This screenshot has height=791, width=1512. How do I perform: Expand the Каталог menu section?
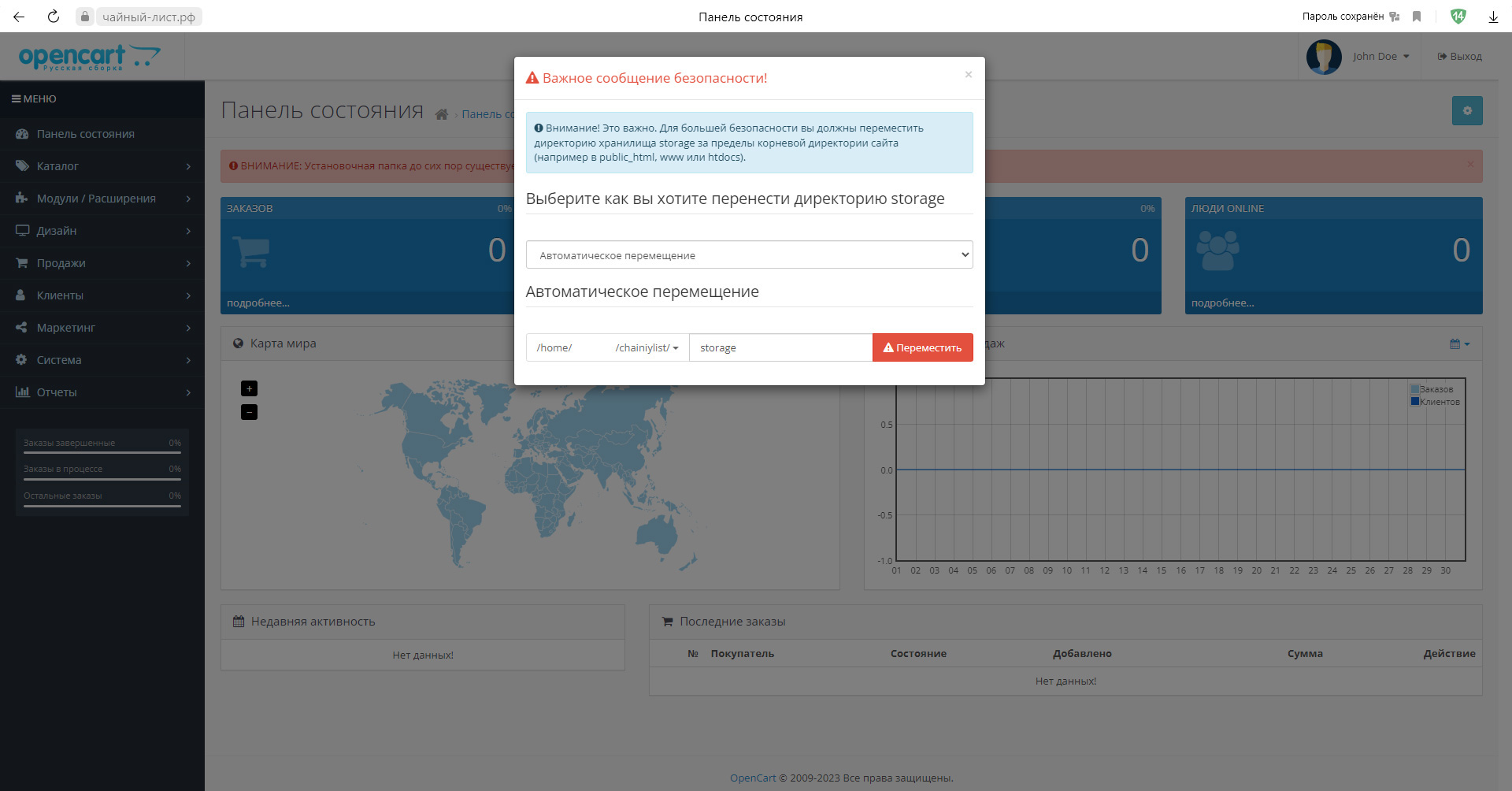click(102, 166)
